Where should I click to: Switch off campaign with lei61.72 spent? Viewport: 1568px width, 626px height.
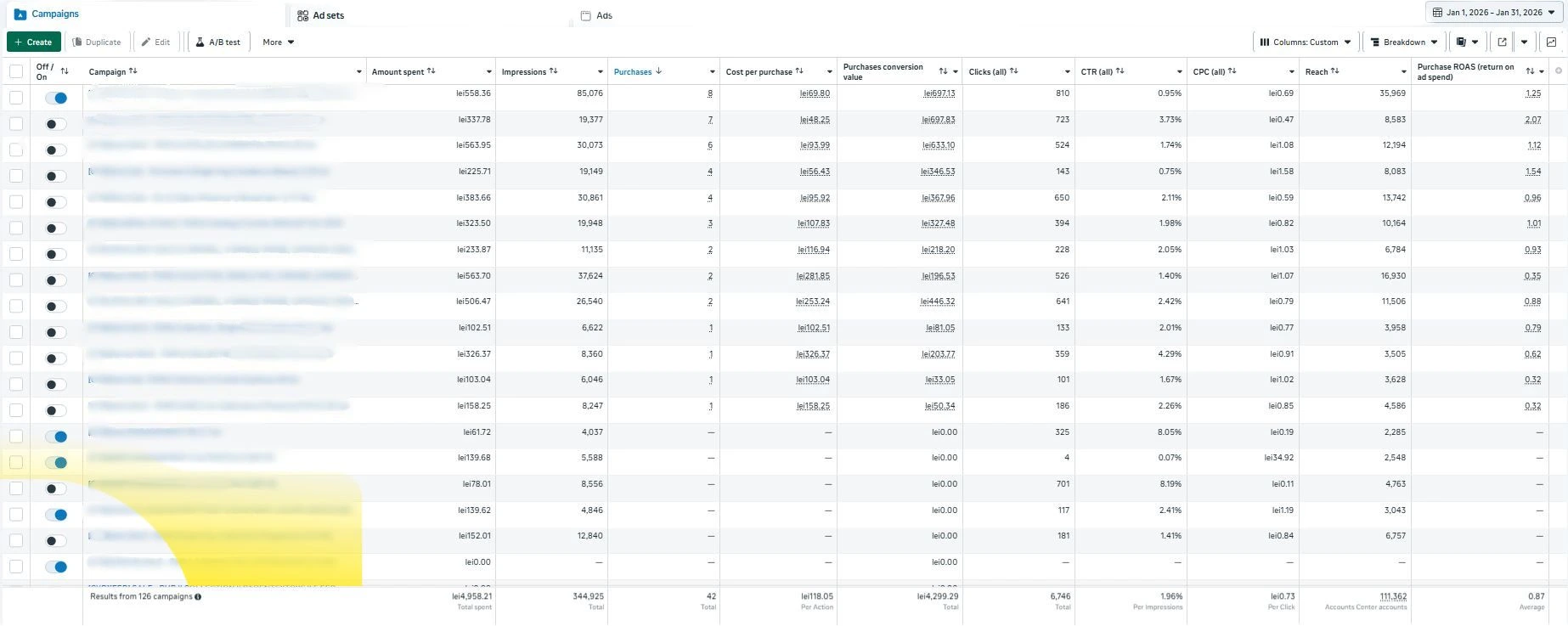tap(56, 437)
